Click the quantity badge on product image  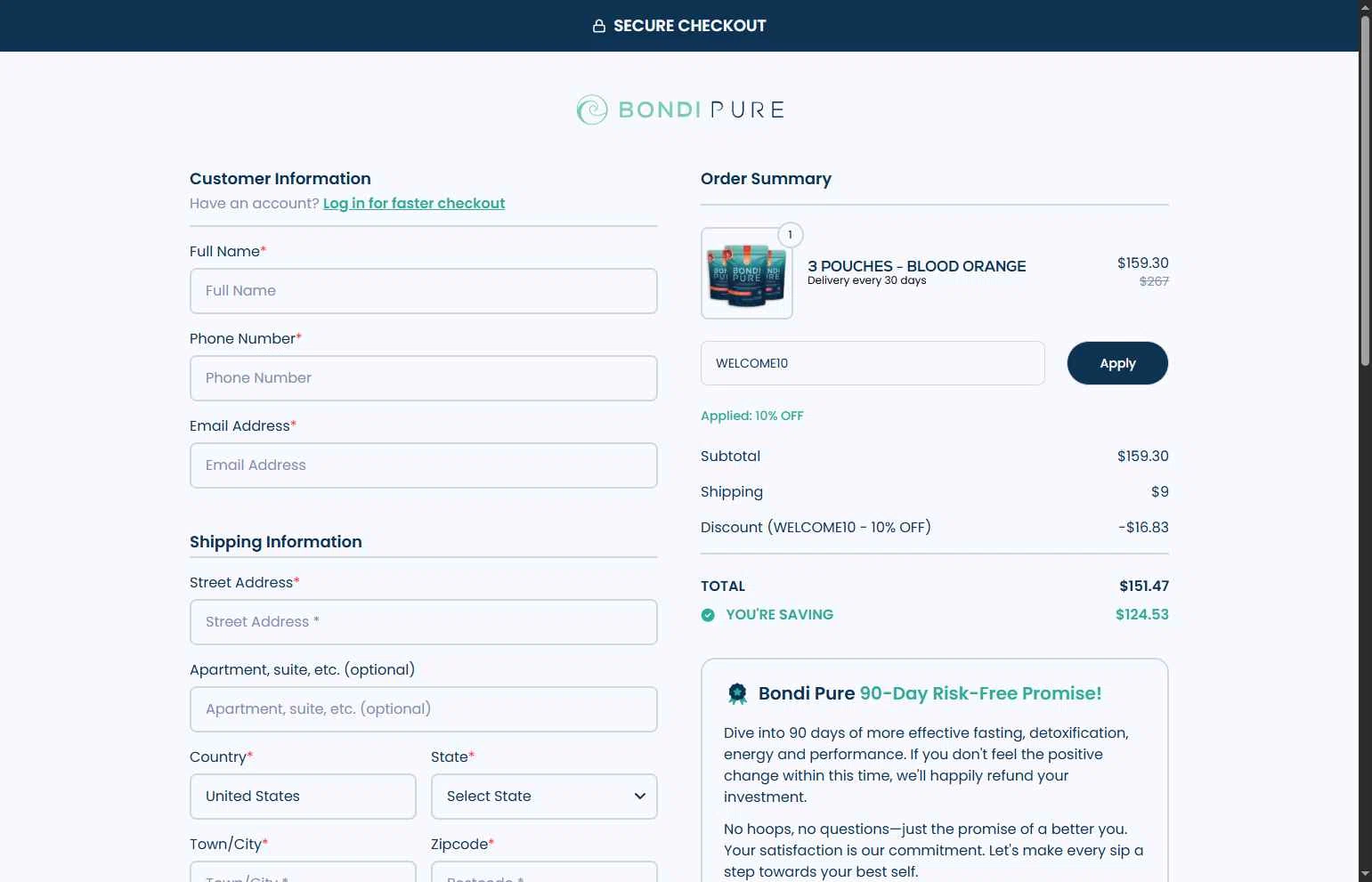791,235
